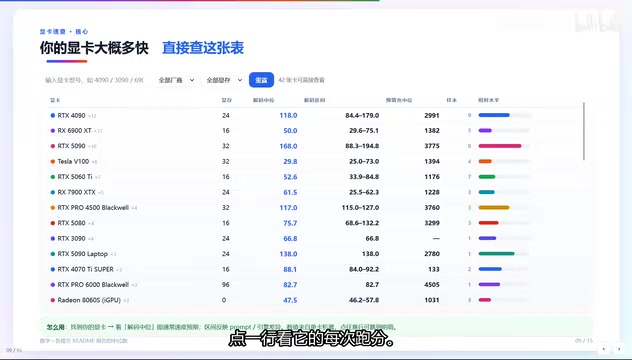Viewport: 632px width, 360px height.
Task: Click the 115.0–127.0 decode range cell
Action: point(360,208)
